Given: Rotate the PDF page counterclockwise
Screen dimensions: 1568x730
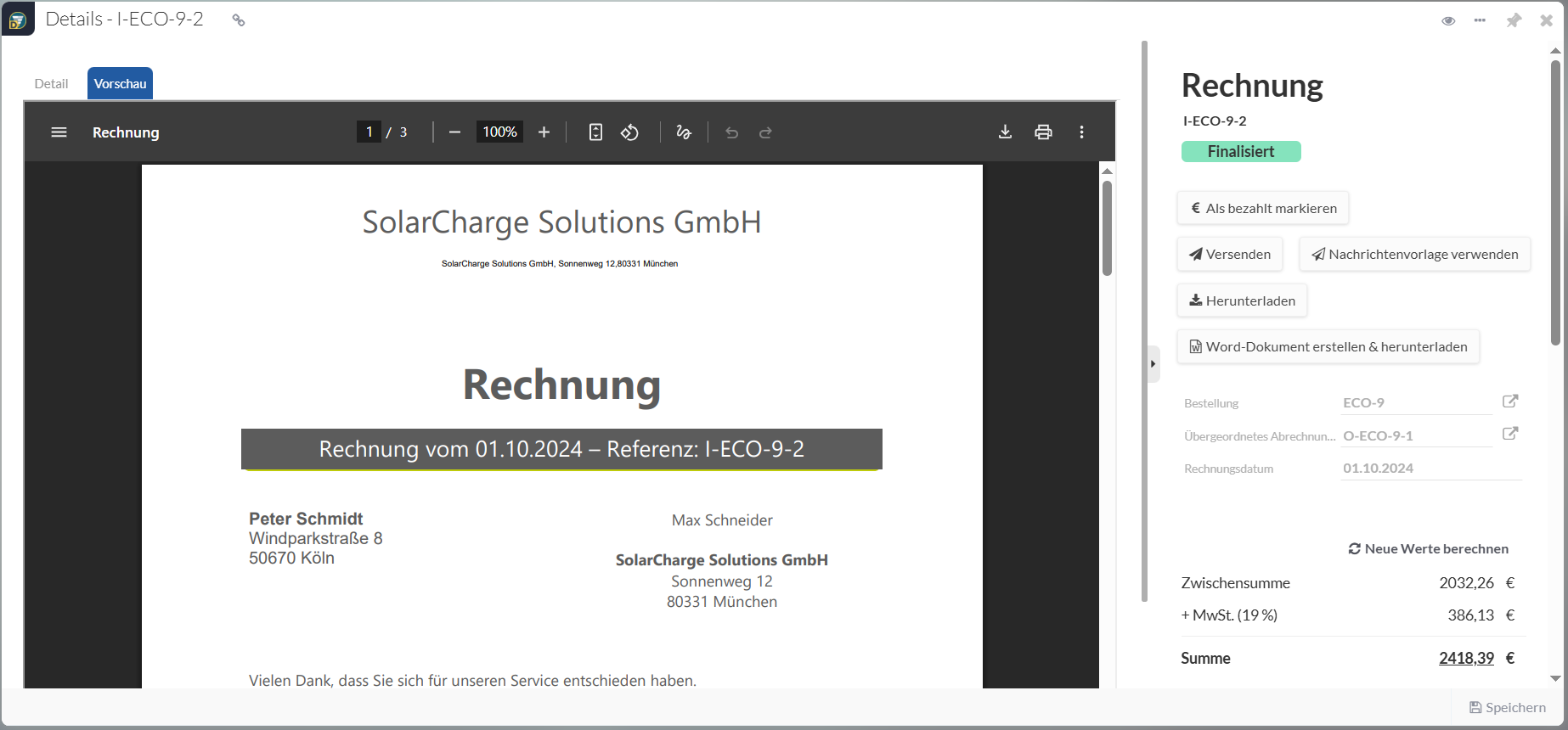Looking at the screenshot, I should tap(629, 132).
